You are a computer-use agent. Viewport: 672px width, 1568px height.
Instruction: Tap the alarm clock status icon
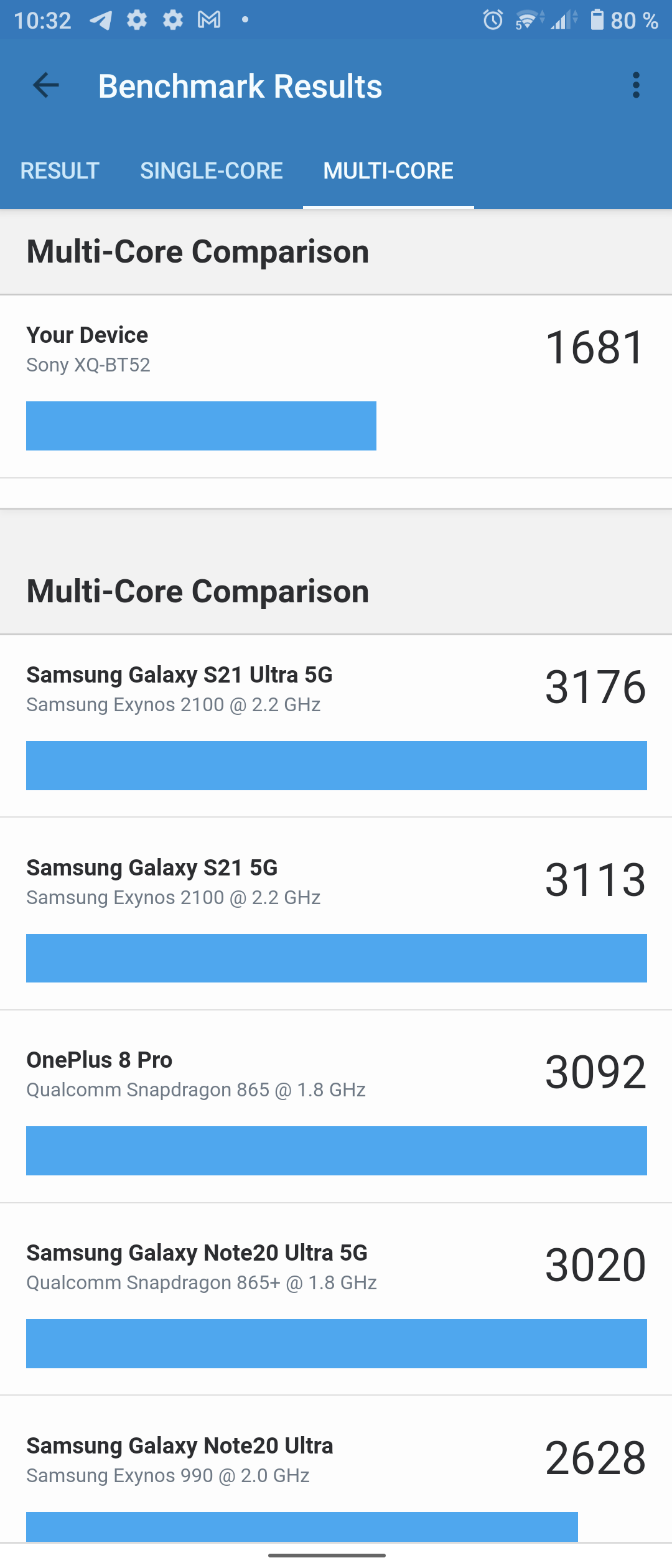tap(493, 21)
